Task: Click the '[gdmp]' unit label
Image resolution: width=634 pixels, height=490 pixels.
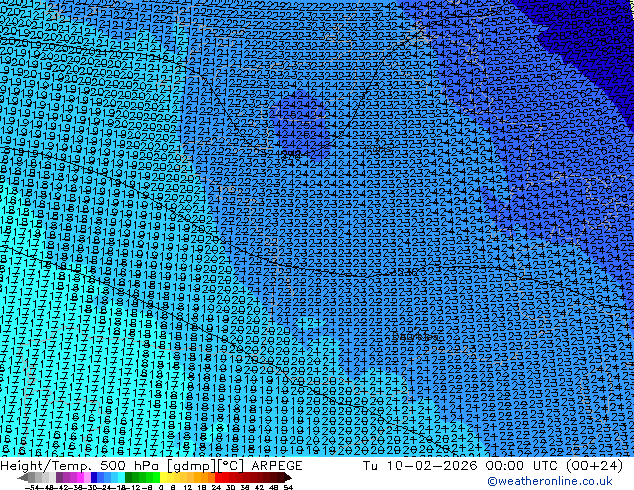Action: click(191, 466)
